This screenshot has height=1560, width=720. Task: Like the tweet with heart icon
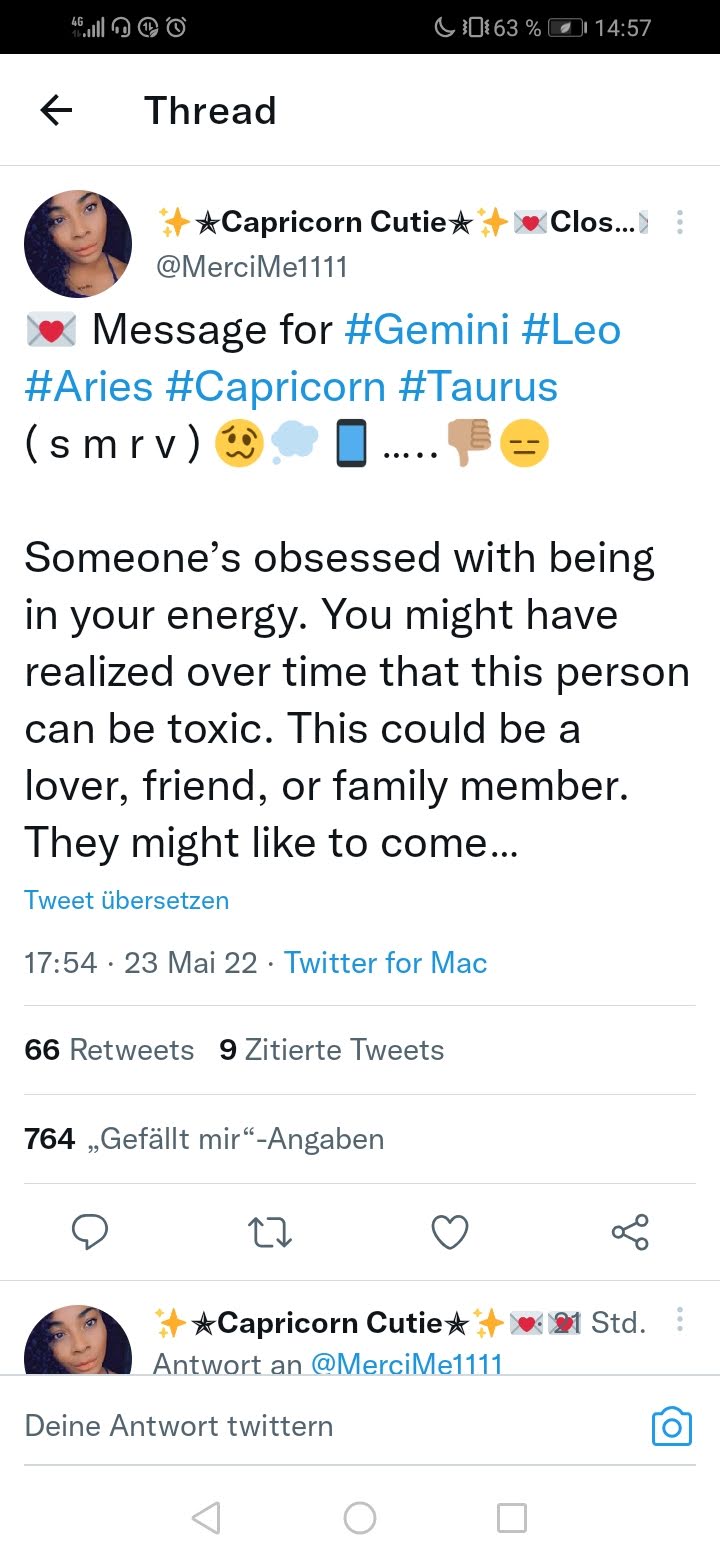tap(450, 1232)
